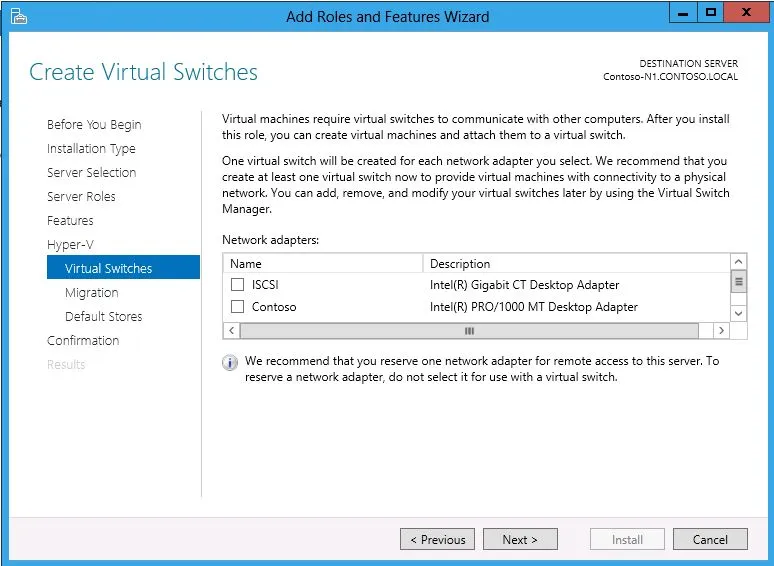Click the Description column header

[577, 264]
